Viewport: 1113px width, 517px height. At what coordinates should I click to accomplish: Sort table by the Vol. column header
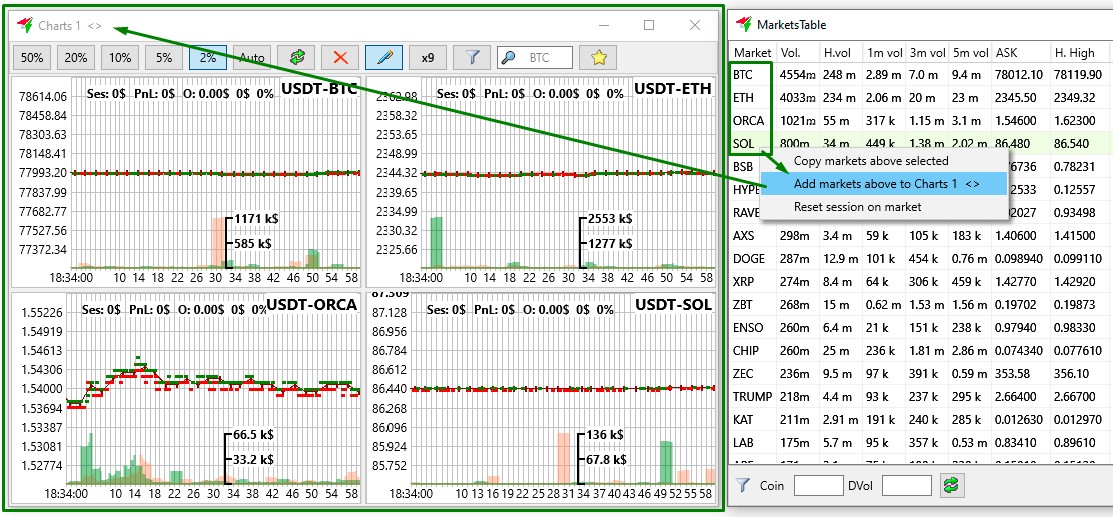(790, 52)
